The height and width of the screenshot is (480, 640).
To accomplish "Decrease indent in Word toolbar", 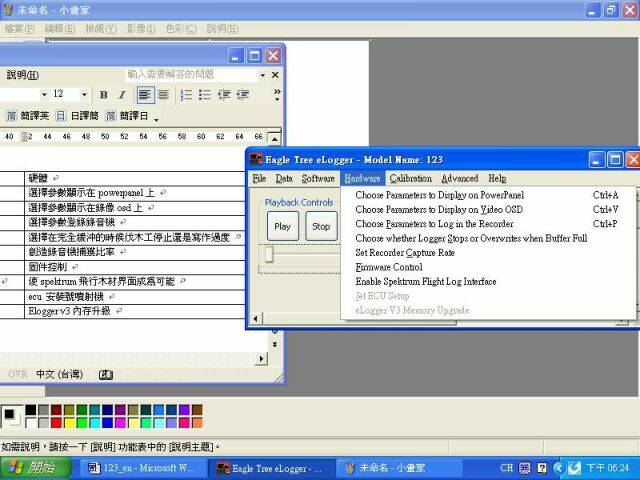I will coord(224,95).
